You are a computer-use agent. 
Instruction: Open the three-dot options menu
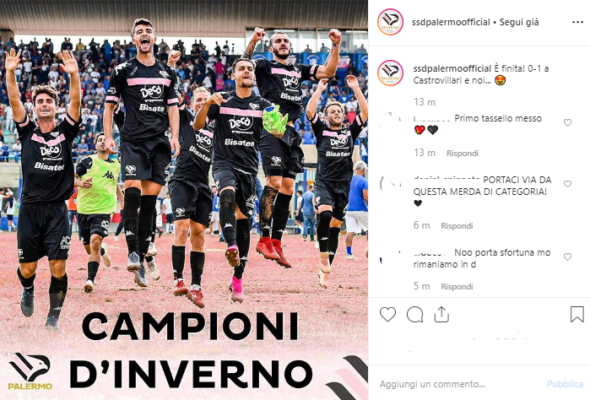pos(578,22)
